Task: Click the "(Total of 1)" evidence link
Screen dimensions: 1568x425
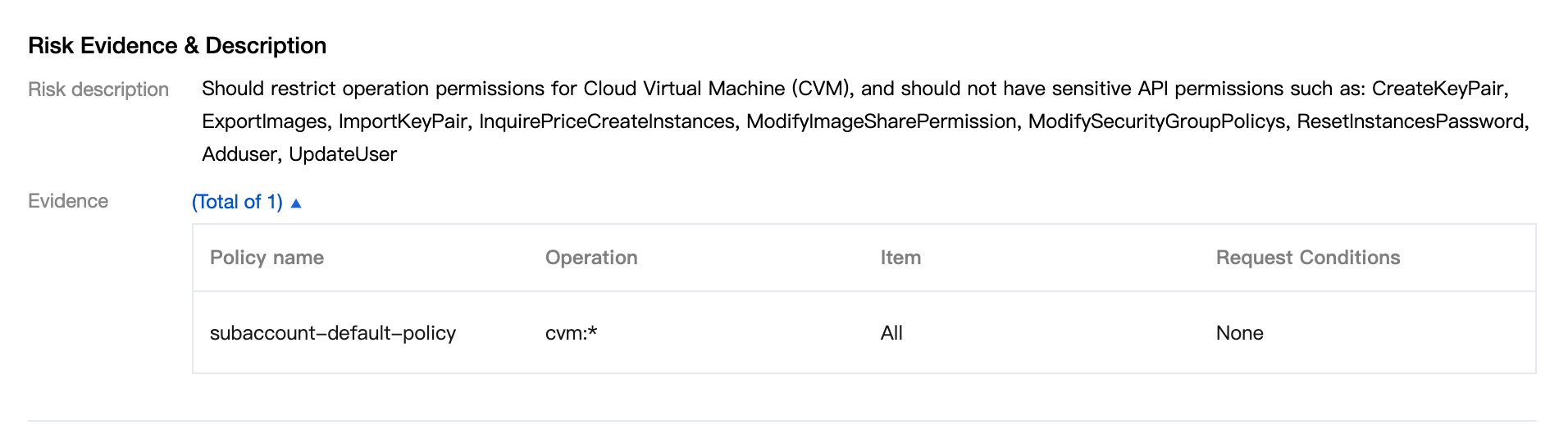Action: (x=237, y=202)
